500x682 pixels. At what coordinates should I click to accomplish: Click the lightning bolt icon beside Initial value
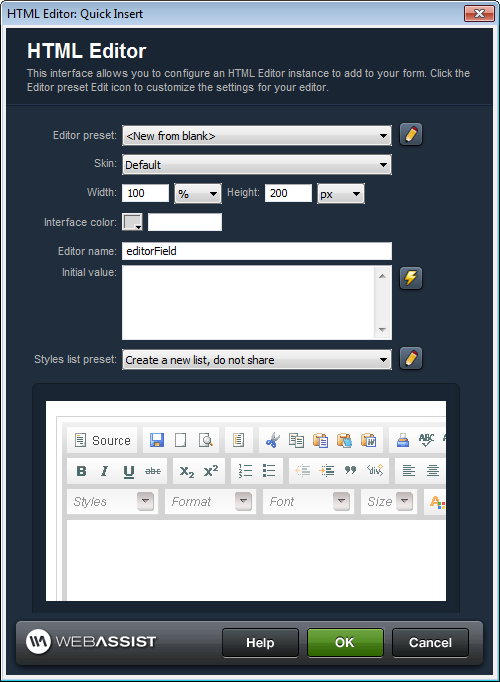coord(411,278)
